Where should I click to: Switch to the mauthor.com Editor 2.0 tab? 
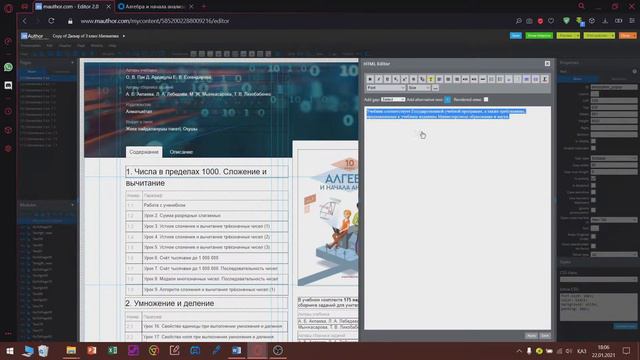73,7
